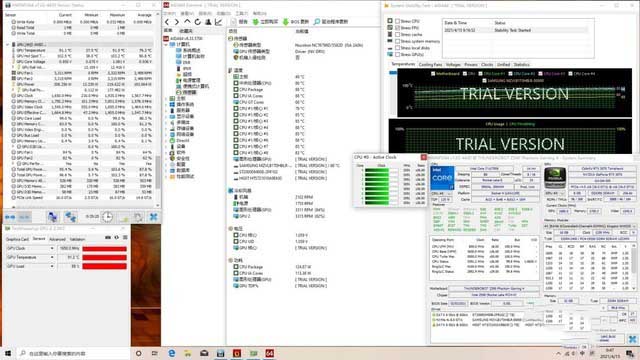Go up one level in AIDA64
This screenshot has height=360, width=640.
click(x=187, y=22)
